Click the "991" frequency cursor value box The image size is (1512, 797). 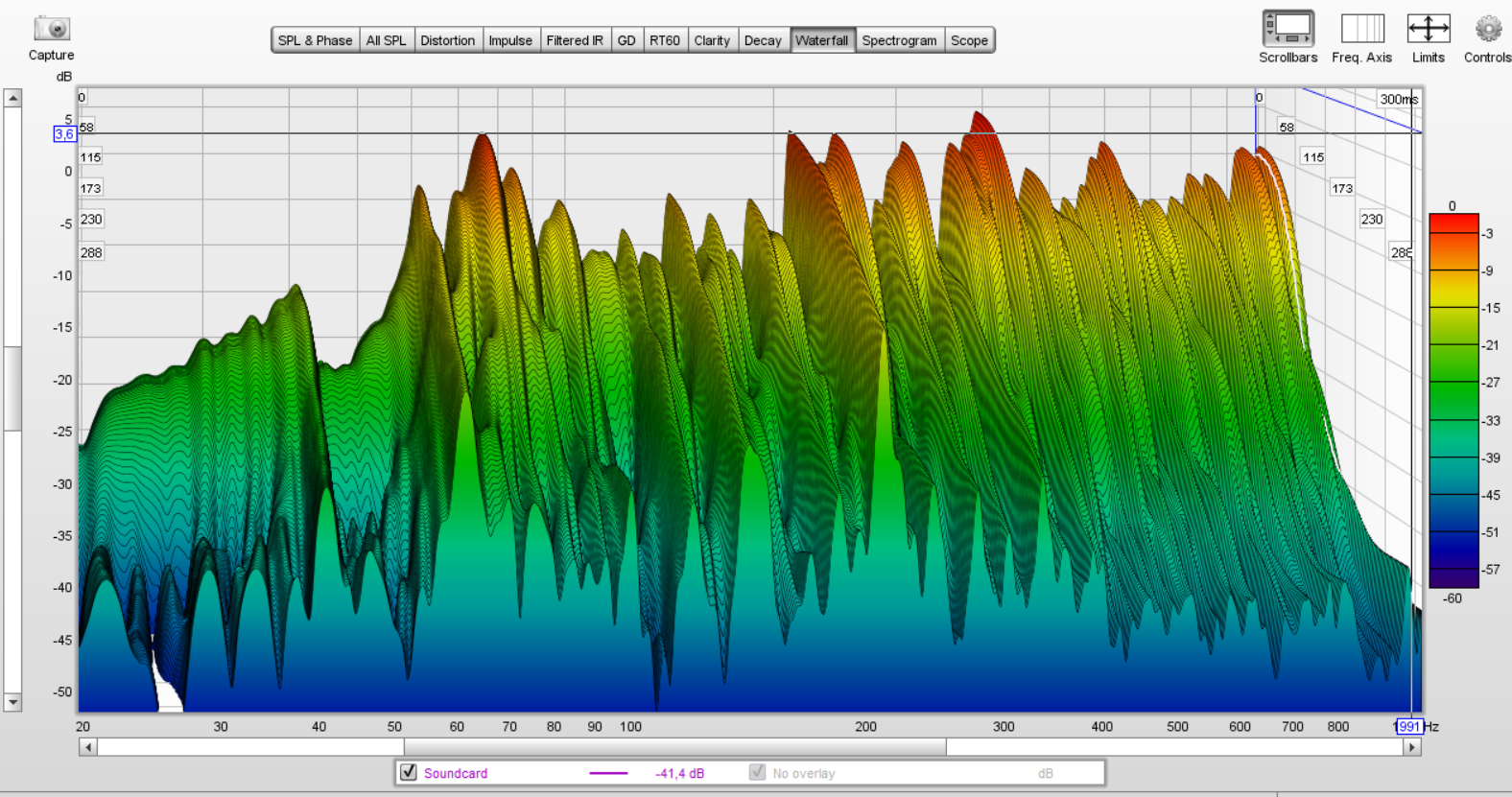click(x=1408, y=726)
